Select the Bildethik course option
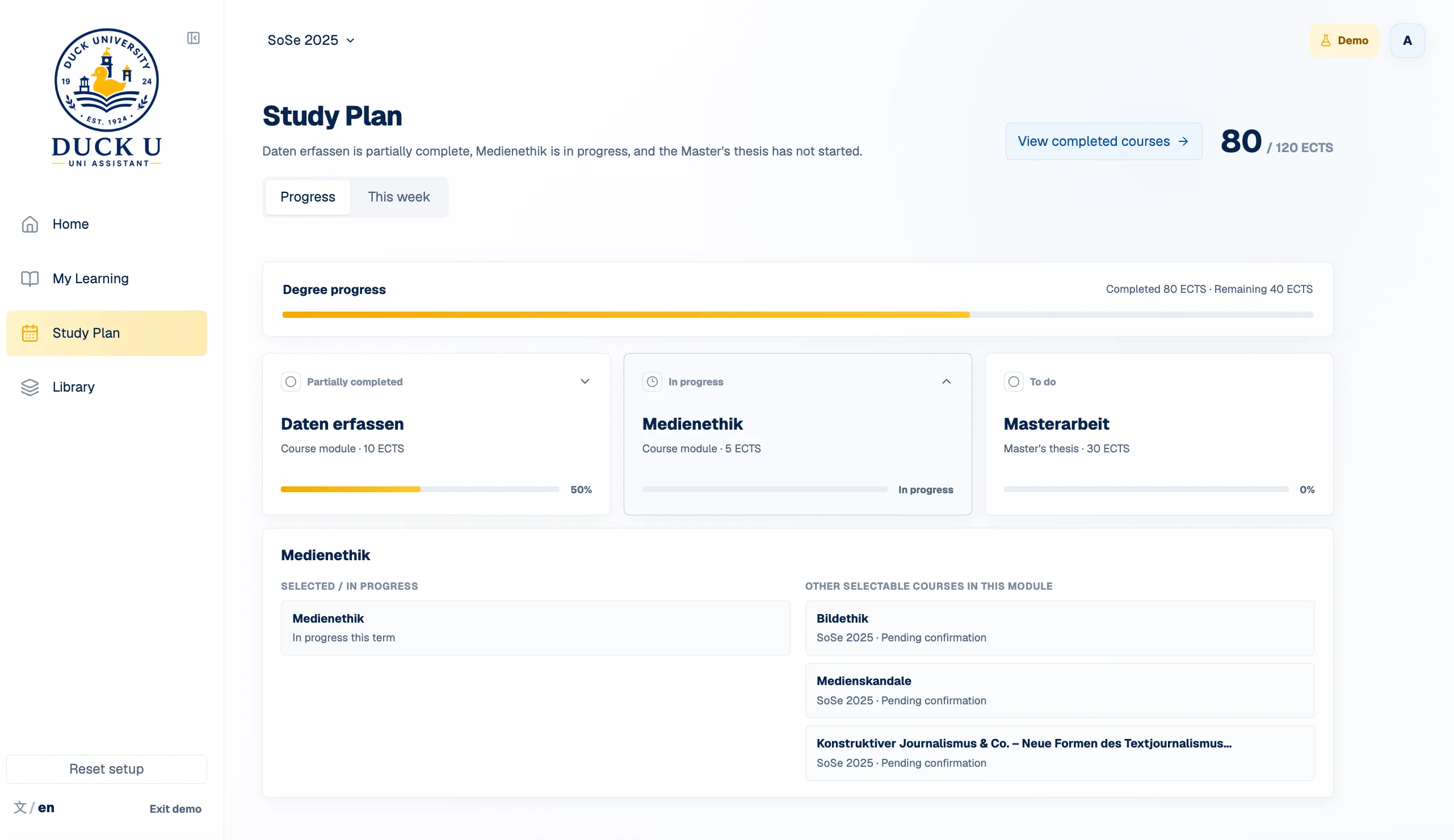Image resolution: width=1454 pixels, height=840 pixels. (1060, 628)
